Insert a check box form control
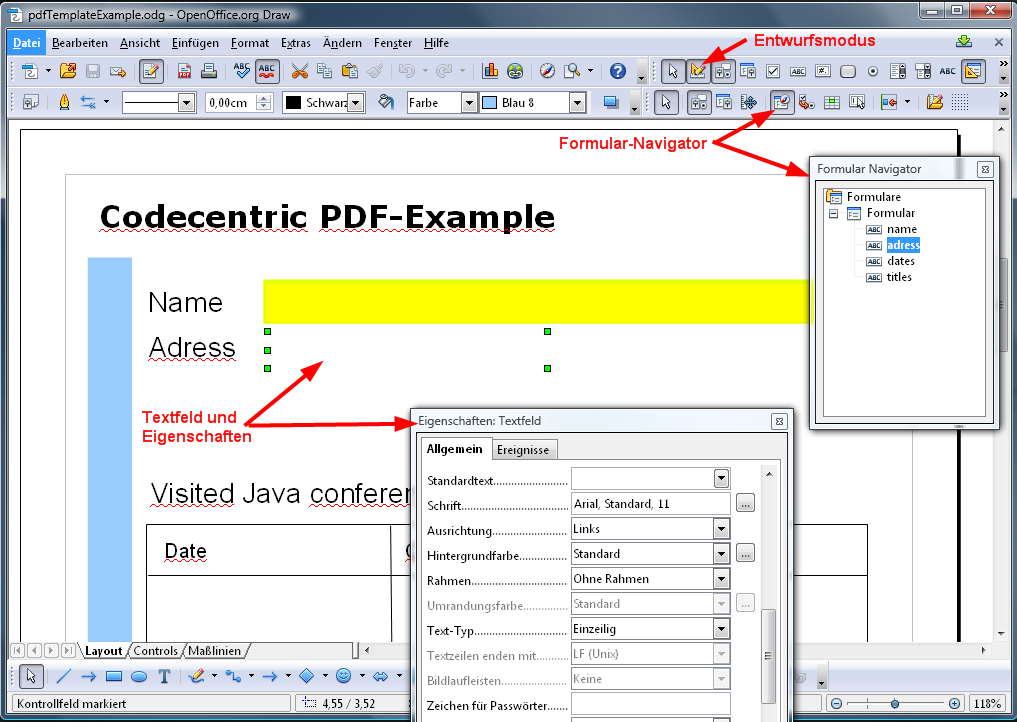 (772, 71)
